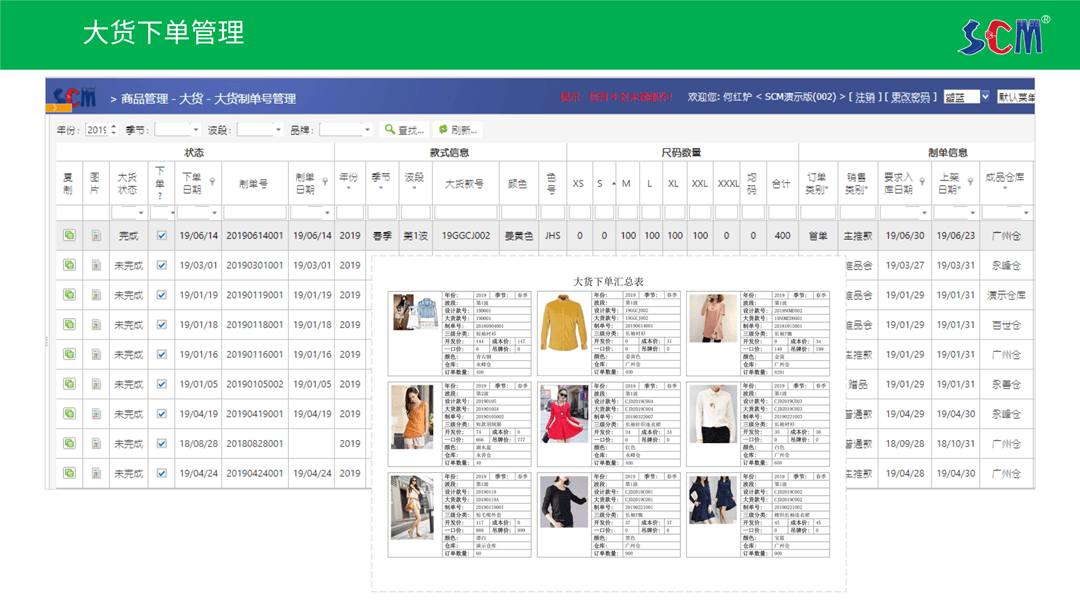Click the pin icon on 上架日期 header
1080x608 pixels.
(x=970, y=182)
